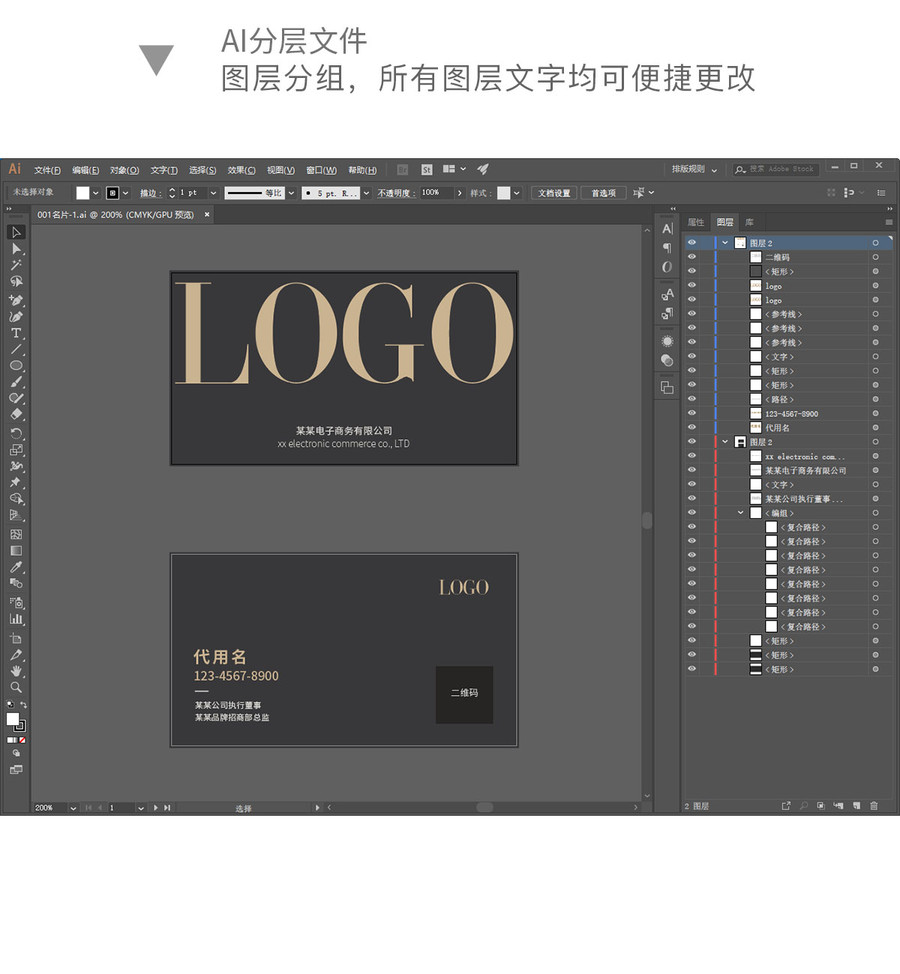
Task: Switch to the 库 panel tab
Action: [749, 222]
